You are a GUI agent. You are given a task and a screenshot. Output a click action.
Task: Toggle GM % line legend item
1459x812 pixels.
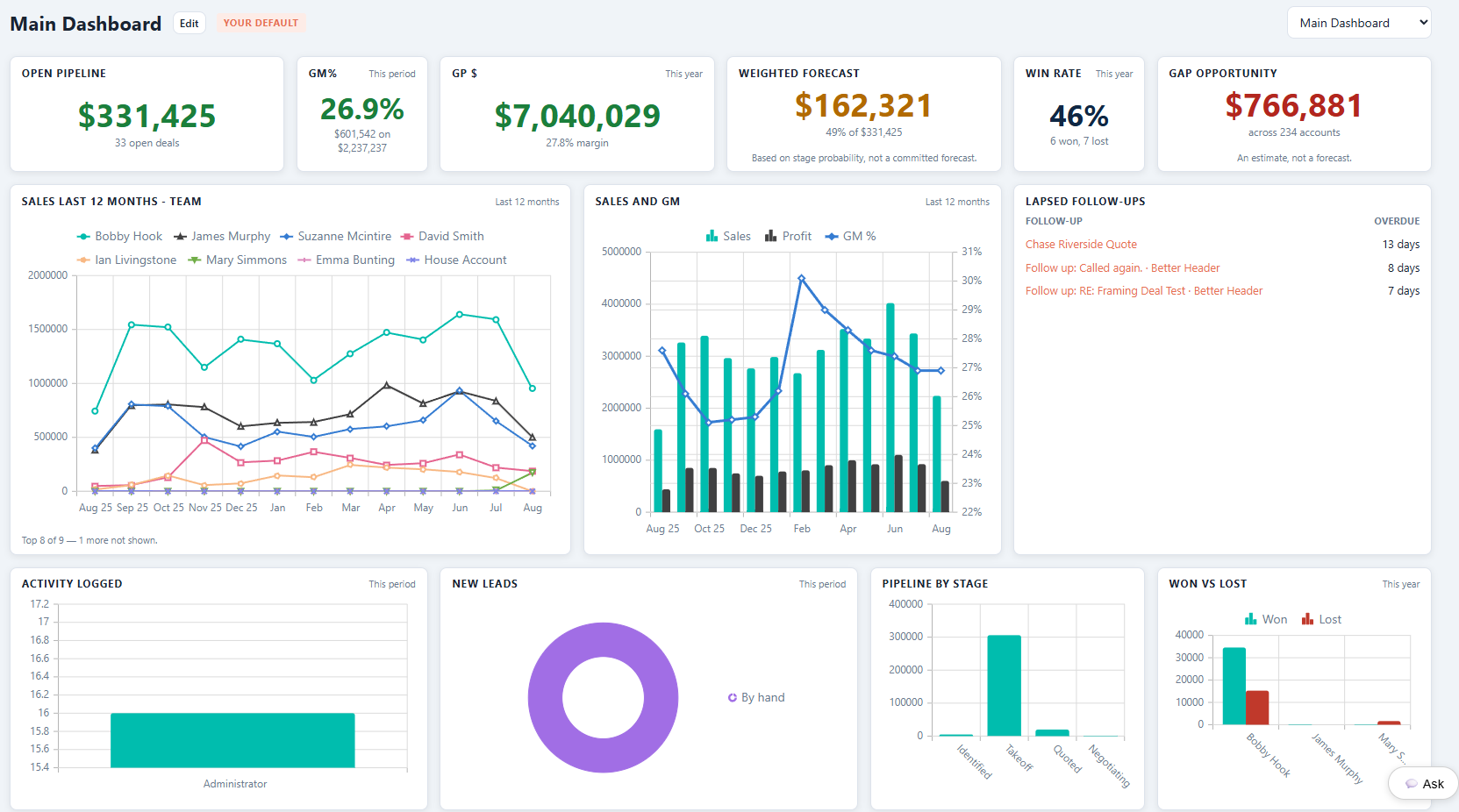pos(850,237)
